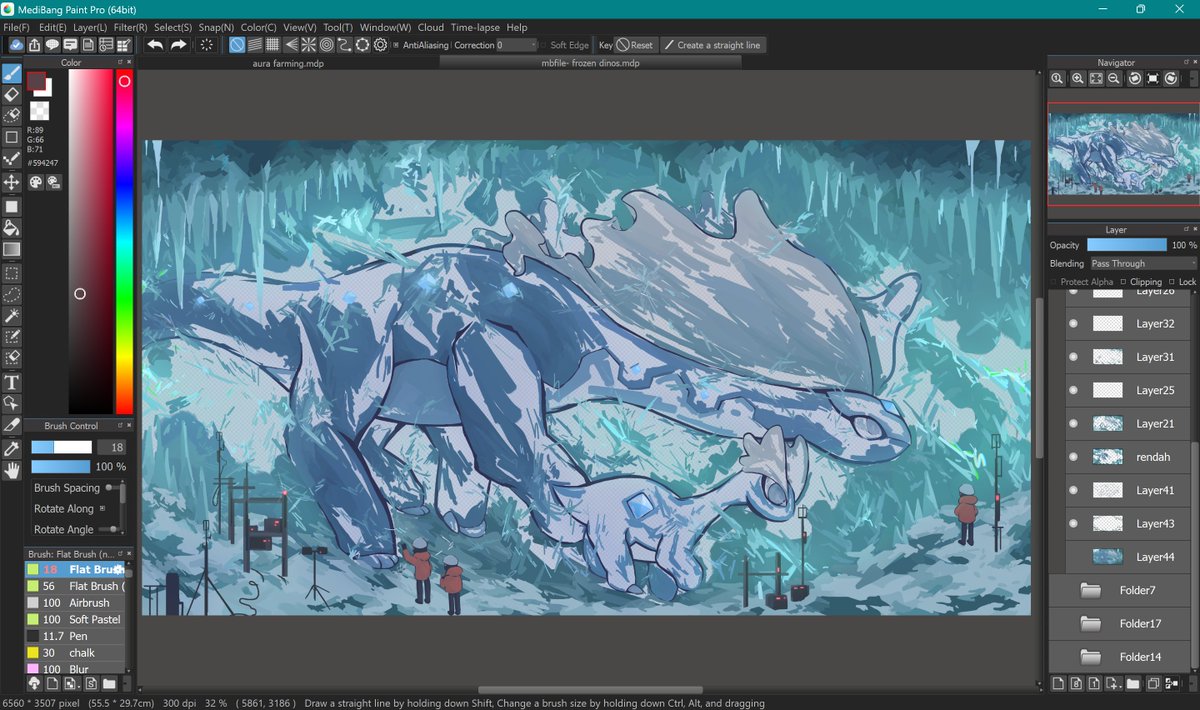The height and width of the screenshot is (710, 1200).
Task: Select the Magic Wand tool
Action: pyautogui.click(x=12, y=316)
